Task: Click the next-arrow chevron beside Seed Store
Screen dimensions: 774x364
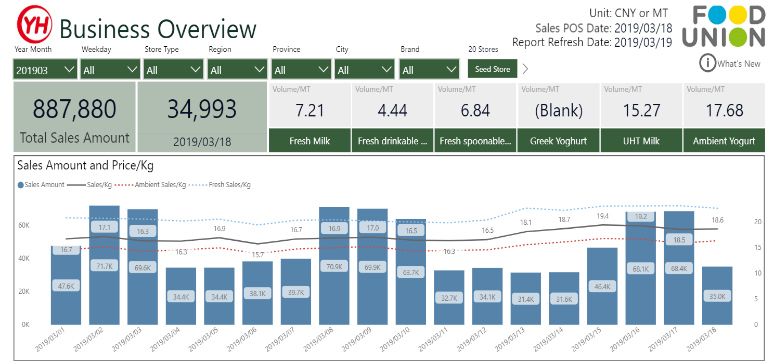Action: coord(525,69)
